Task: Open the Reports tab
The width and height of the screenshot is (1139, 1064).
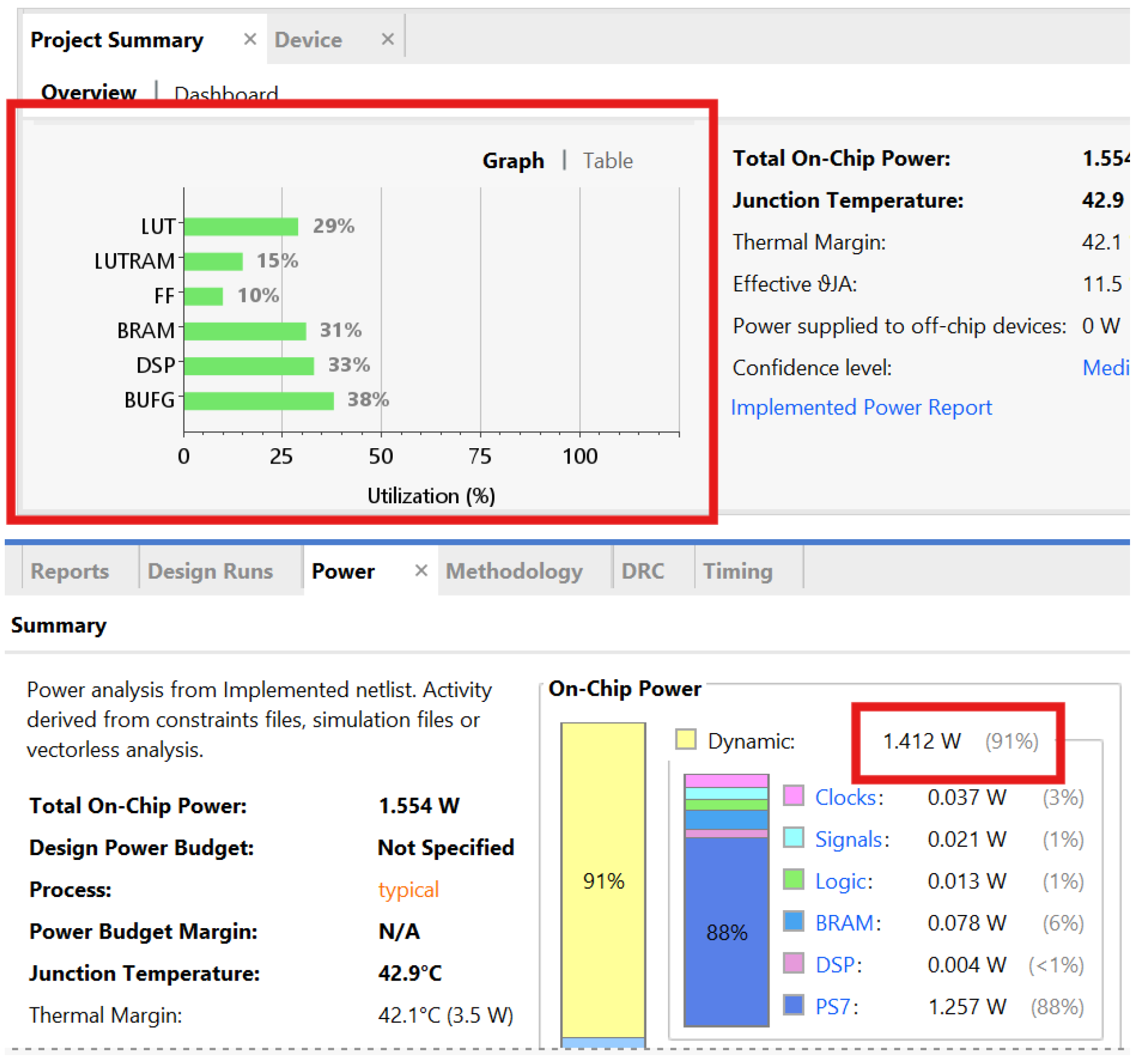Action: point(70,571)
